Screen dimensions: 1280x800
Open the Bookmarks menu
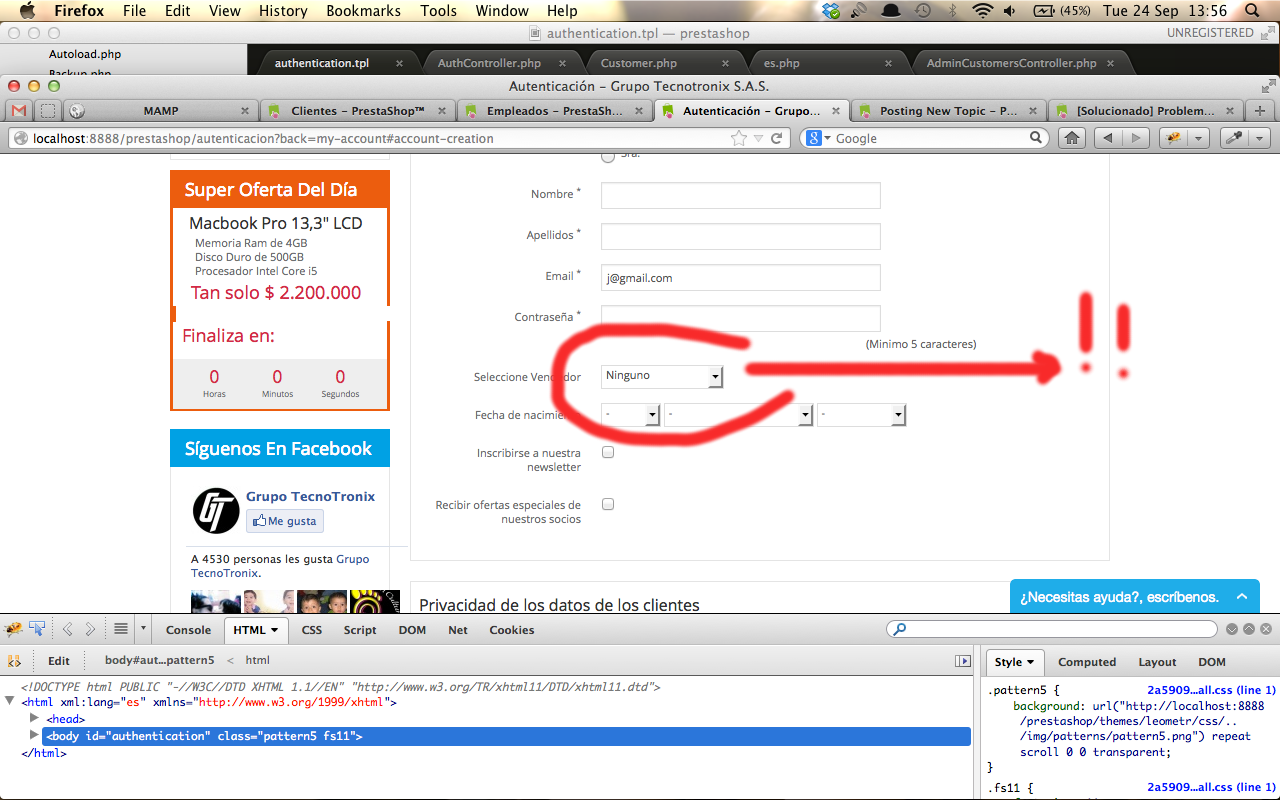(x=363, y=11)
